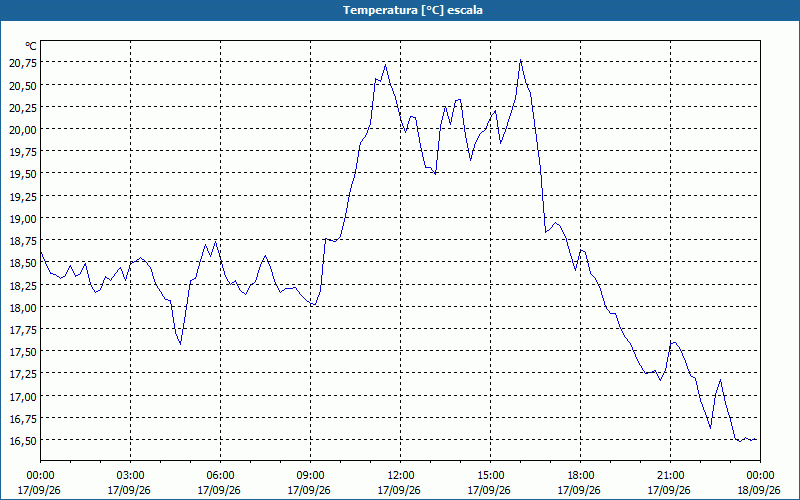Screen dimensions: 800x500
Task: Click the 18,00 temperature axis label
Action: tap(23, 307)
